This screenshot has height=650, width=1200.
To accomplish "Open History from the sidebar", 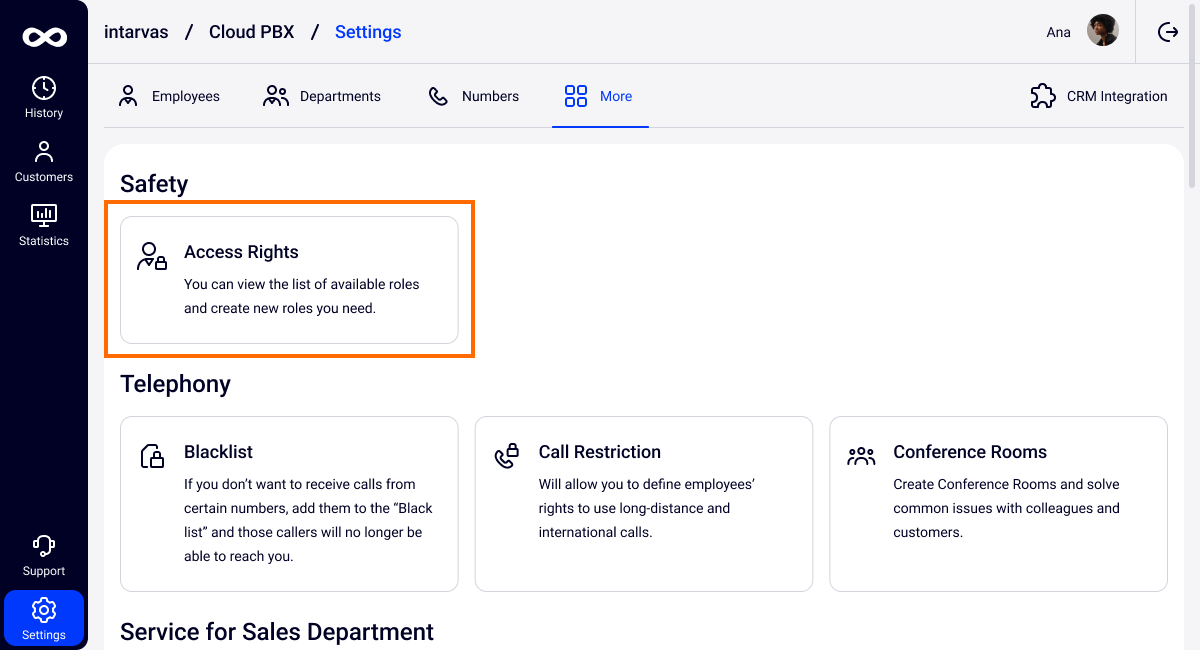I will [44, 98].
